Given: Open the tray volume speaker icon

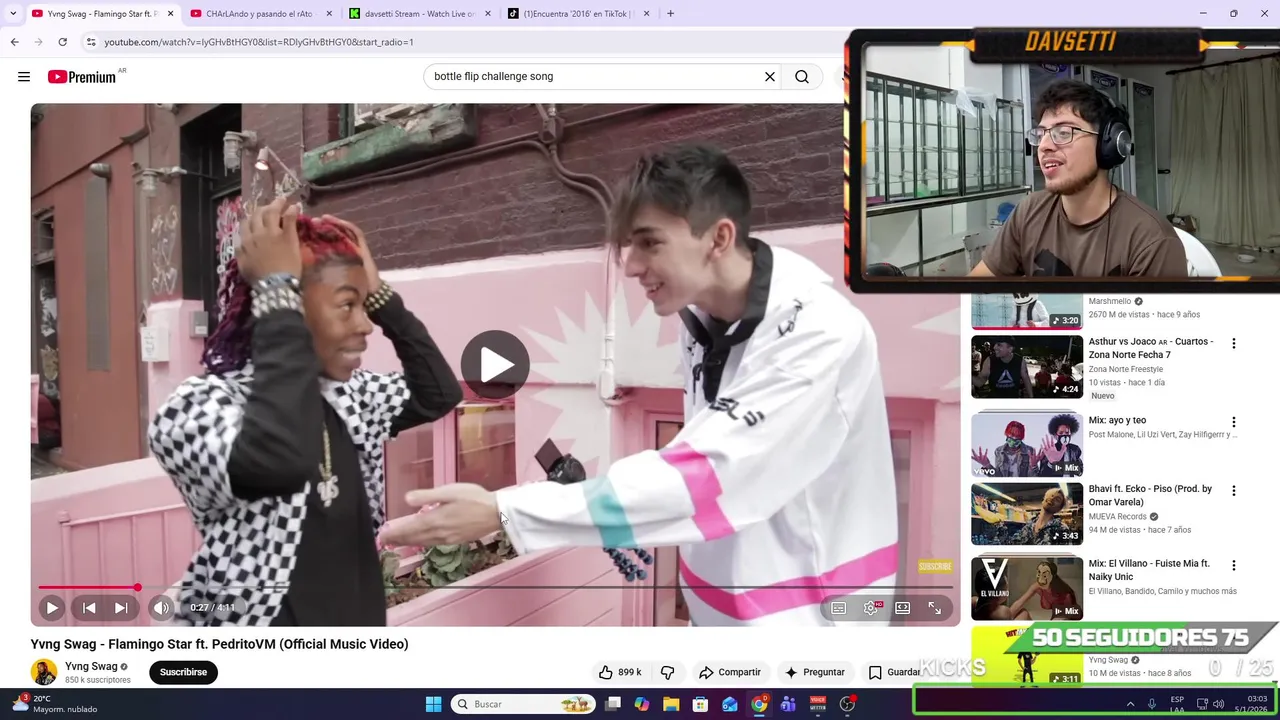Looking at the screenshot, I should [x=1218, y=704].
